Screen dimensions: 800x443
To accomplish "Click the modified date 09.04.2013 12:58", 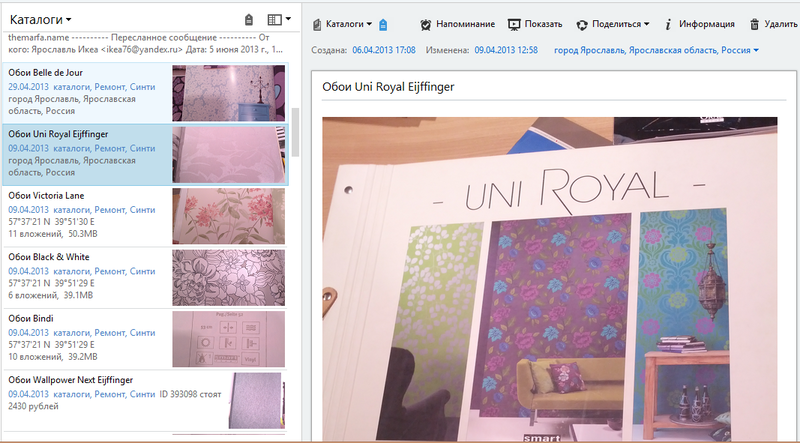I will pyautogui.click(x=506, y=50).
